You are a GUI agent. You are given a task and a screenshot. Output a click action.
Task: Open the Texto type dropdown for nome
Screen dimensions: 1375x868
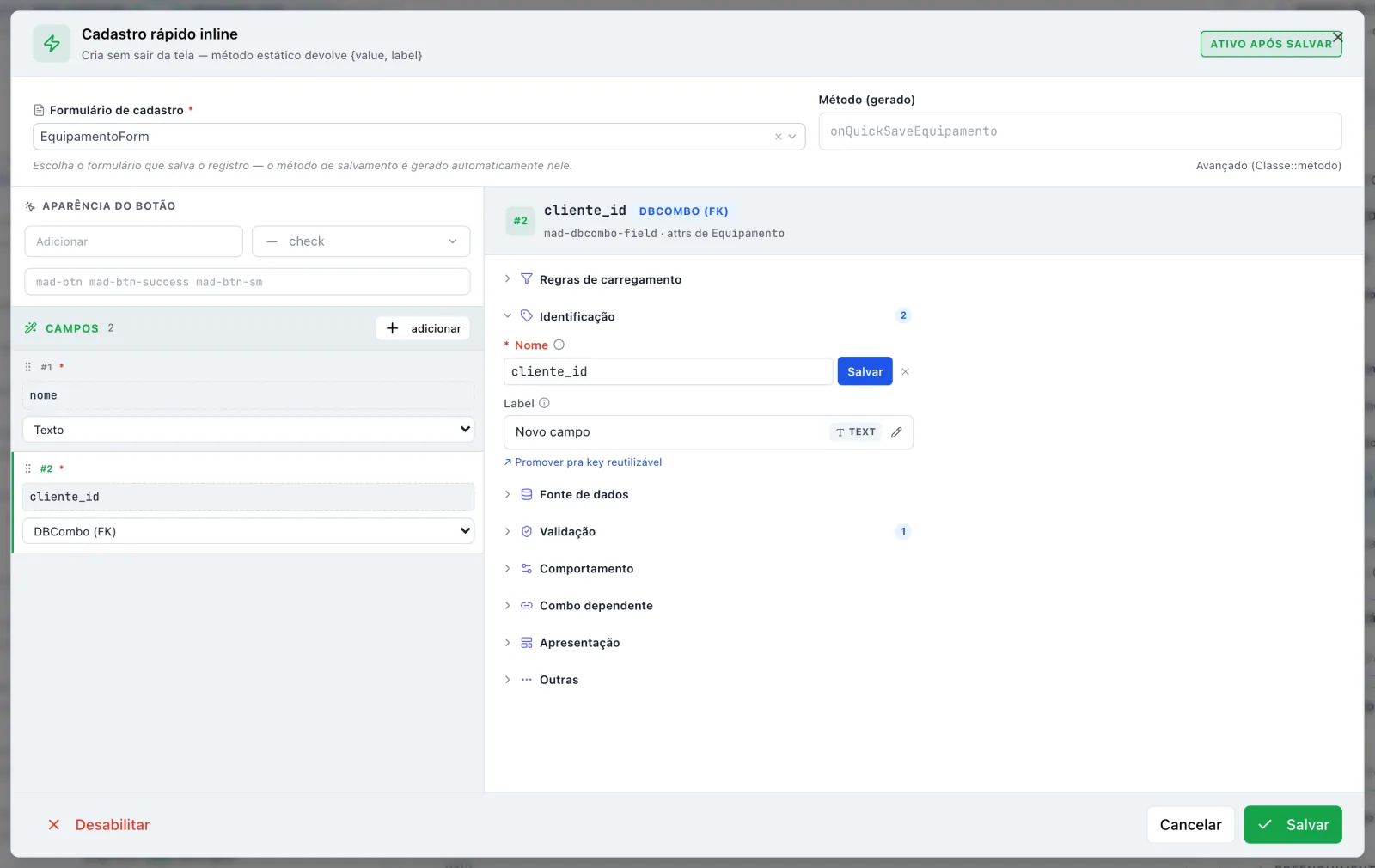[248, 430]
